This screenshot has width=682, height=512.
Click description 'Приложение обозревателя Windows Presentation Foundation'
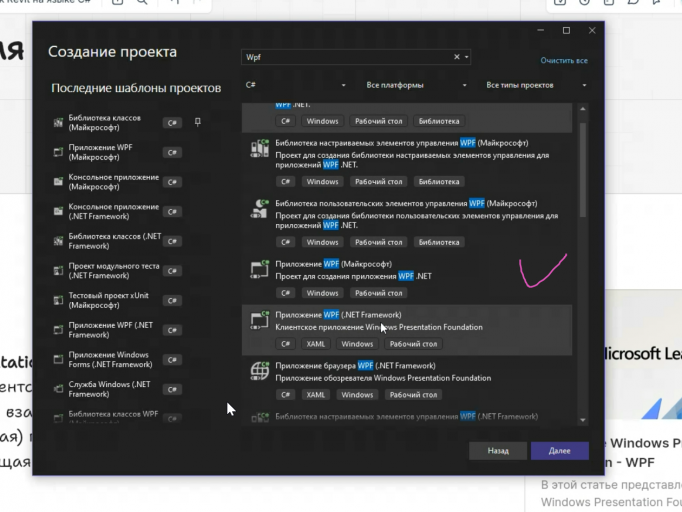tap(383, 378)
